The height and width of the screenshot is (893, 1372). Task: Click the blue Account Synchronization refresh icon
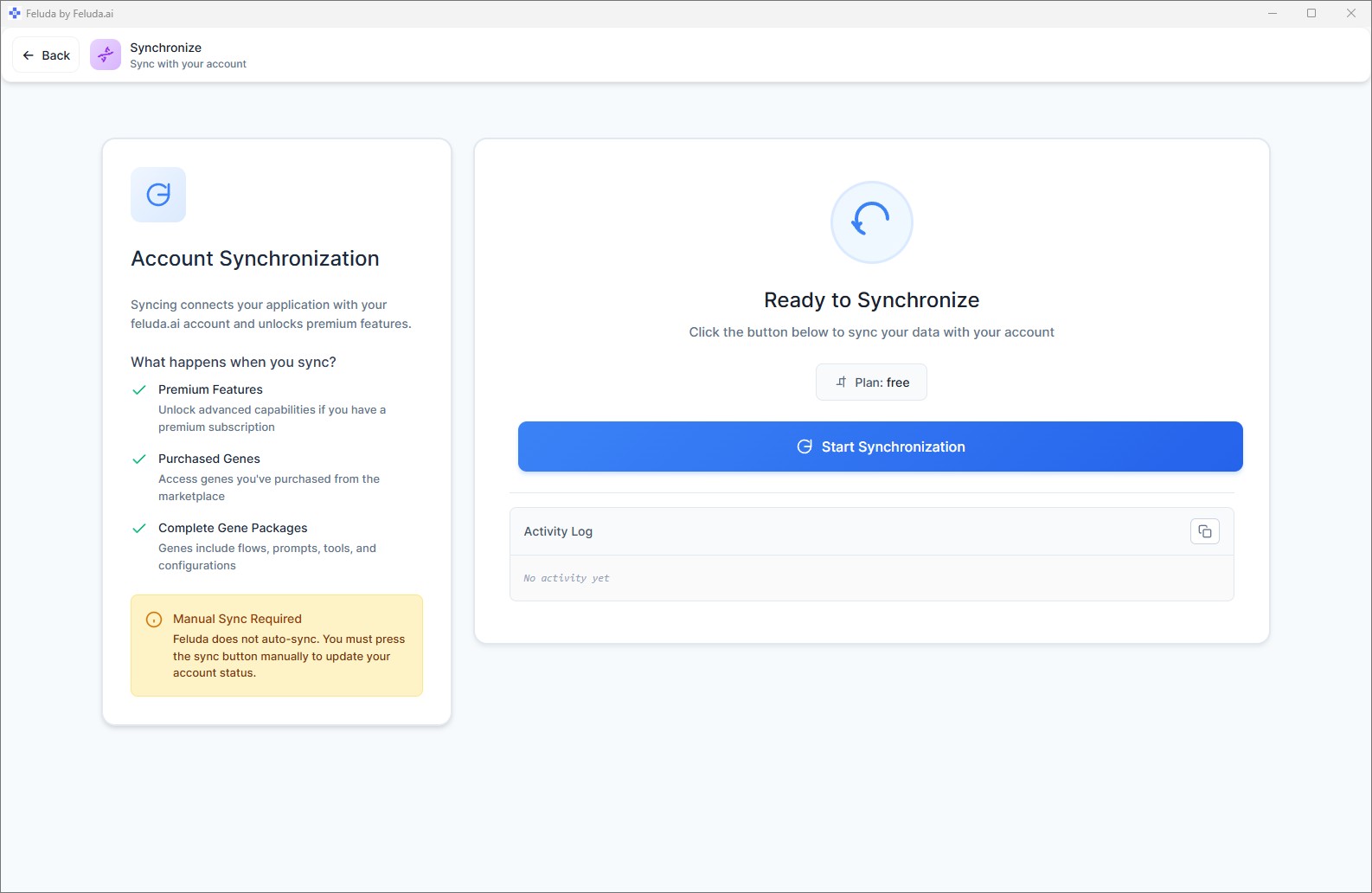158,195
